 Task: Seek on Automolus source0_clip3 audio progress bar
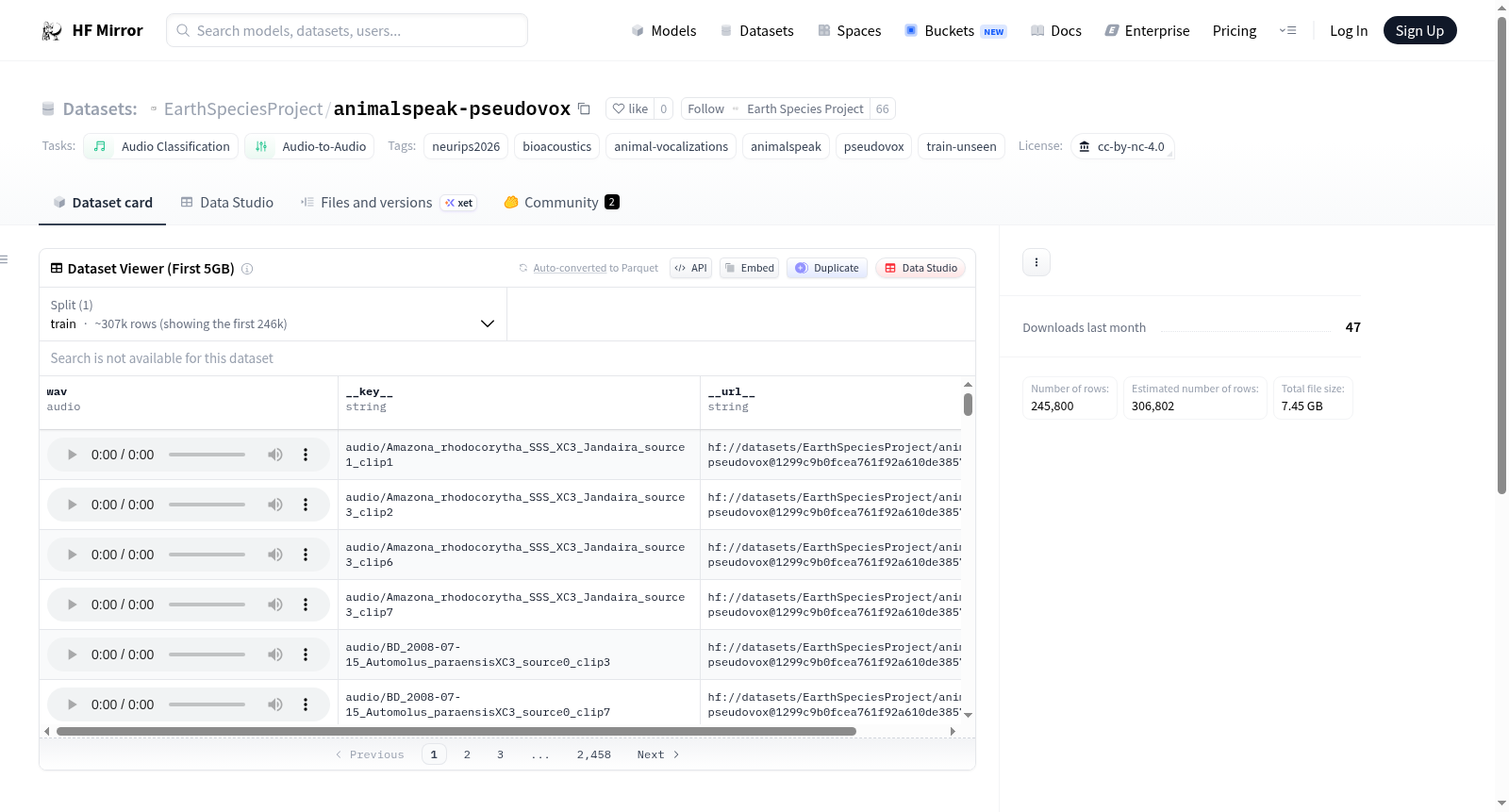click(207, 655)
